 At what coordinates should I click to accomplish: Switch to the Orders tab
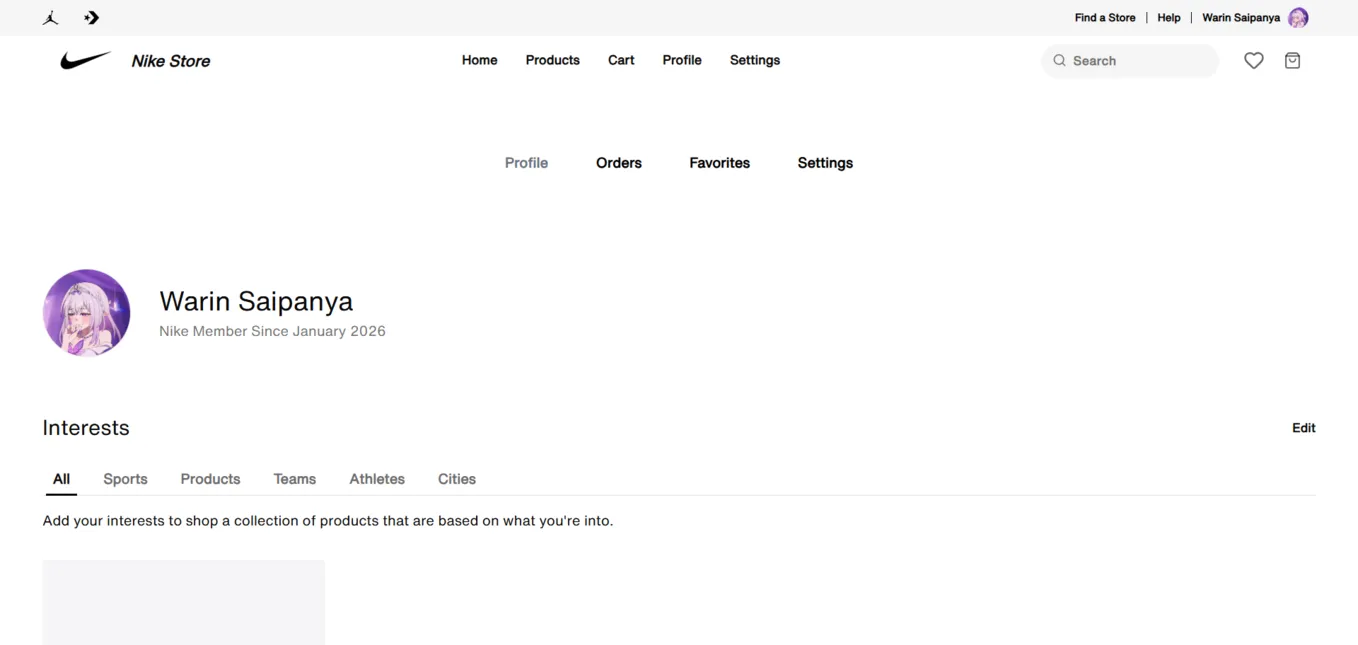click(619, 163)
